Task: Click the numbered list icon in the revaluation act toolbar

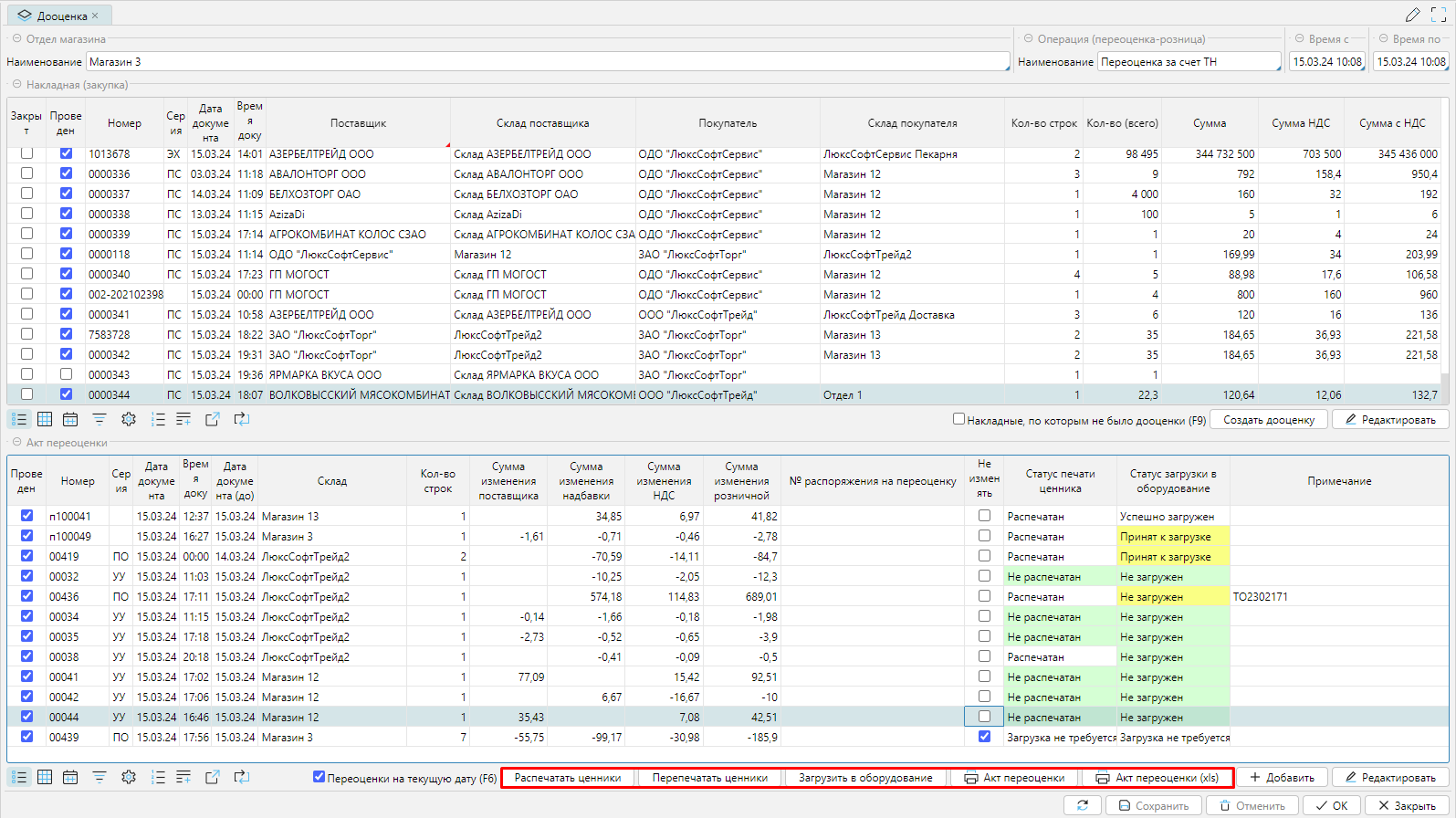Action: pos(158,777)
